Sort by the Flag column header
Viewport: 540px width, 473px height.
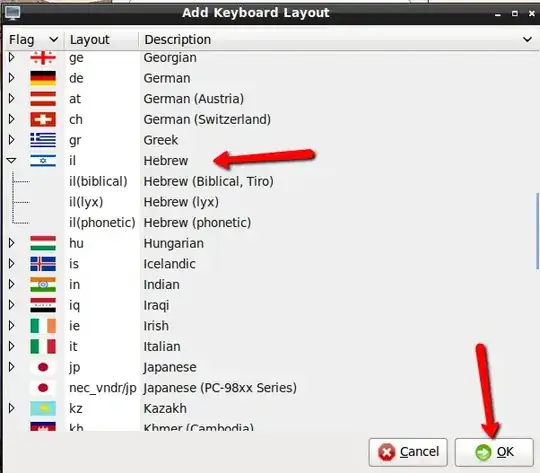33,40
